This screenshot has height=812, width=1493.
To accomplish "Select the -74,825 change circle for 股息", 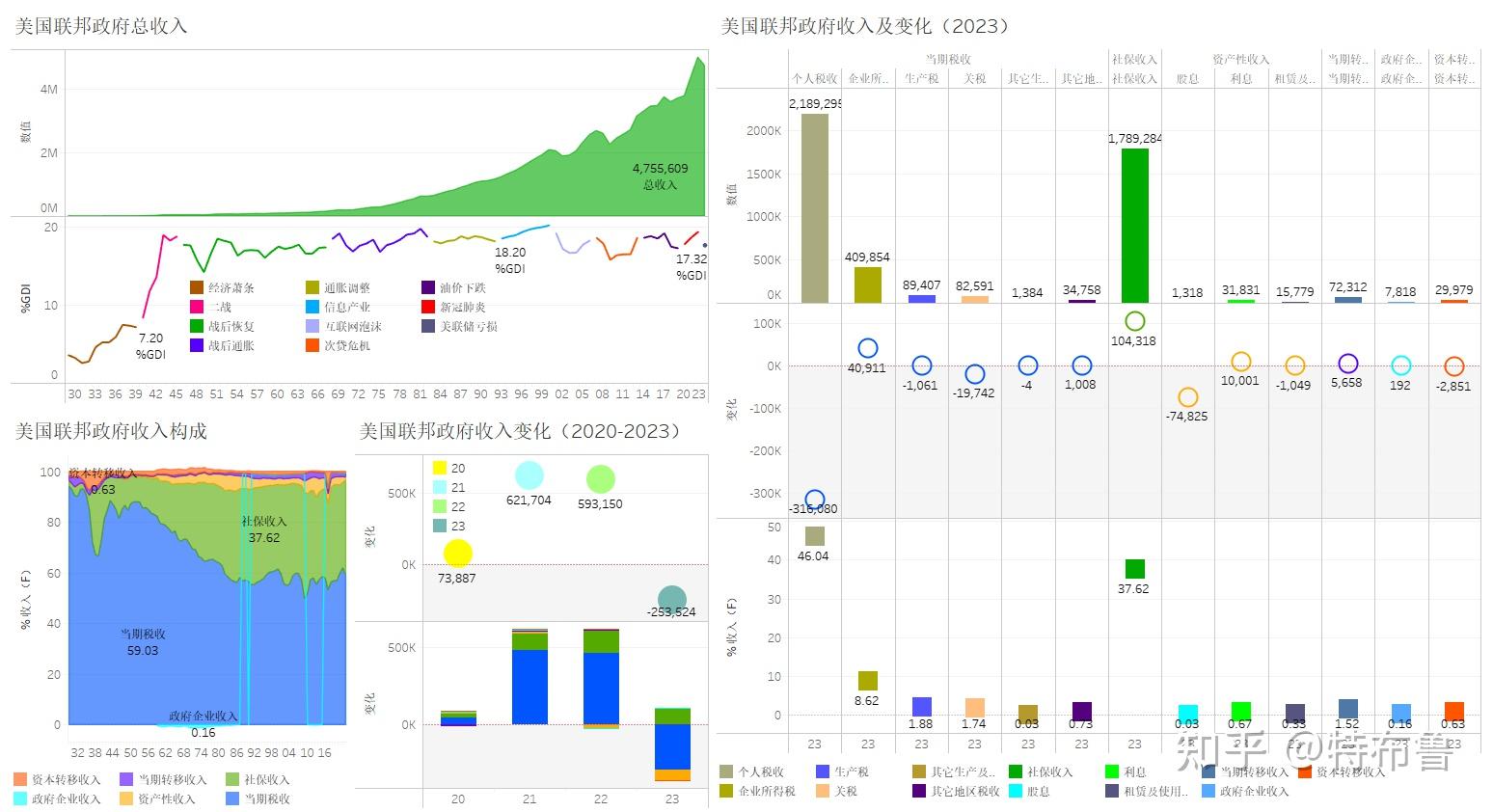I will pos(1188,397).
